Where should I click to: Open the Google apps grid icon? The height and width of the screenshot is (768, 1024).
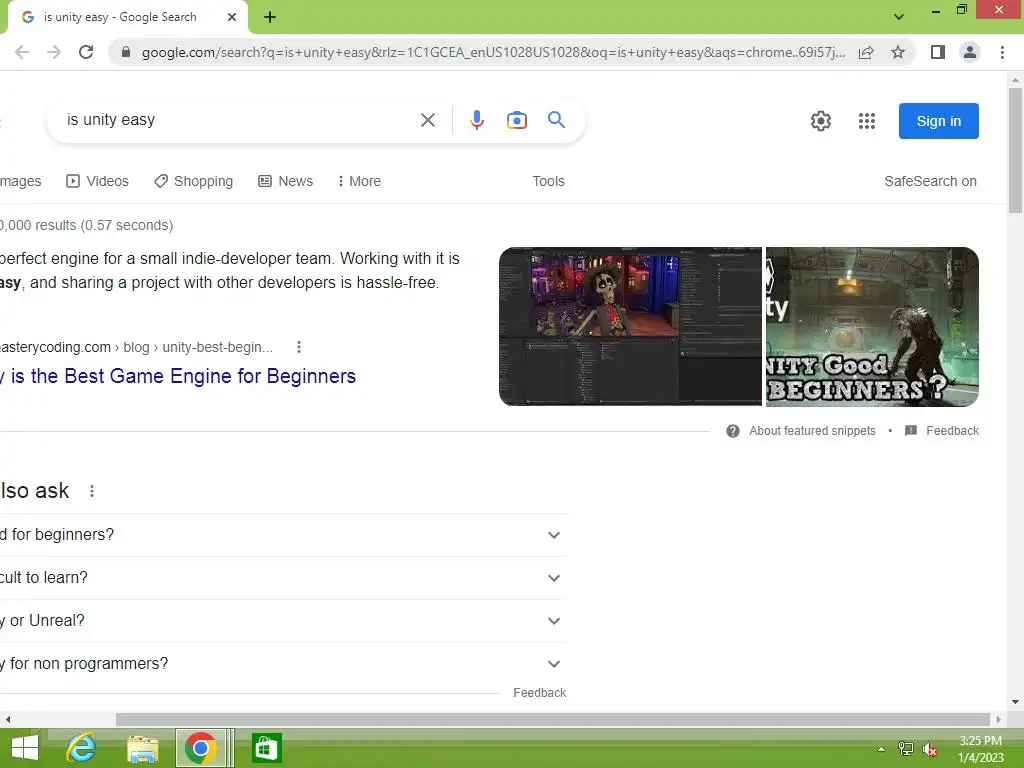(x=867, y=121)
